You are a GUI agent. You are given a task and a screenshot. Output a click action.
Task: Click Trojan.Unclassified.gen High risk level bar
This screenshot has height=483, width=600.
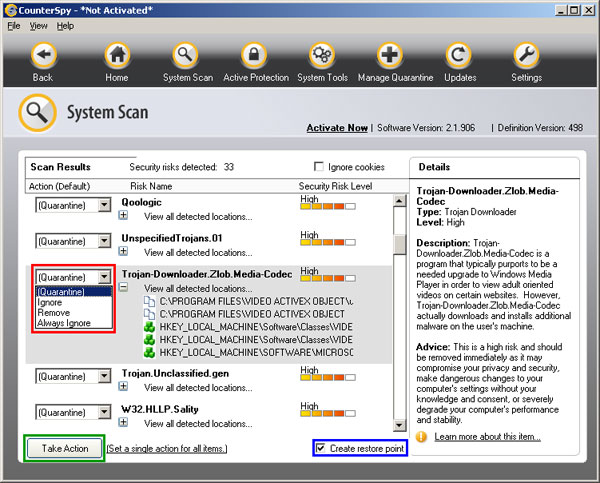328,377
